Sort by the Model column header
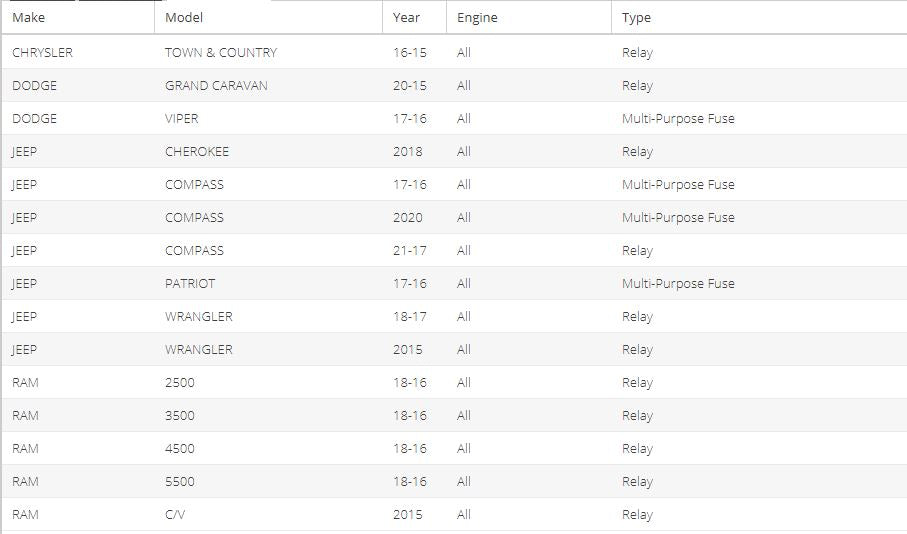 [268, 17]
